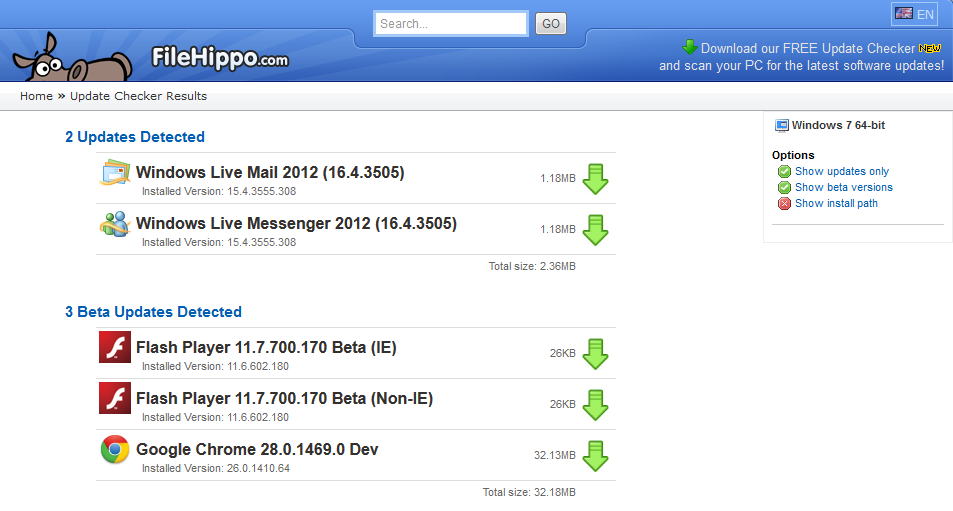This screenshot has width=953, height=511.
Task: Click Total size: 2.36MB text
Action: [x=532, y=266]
